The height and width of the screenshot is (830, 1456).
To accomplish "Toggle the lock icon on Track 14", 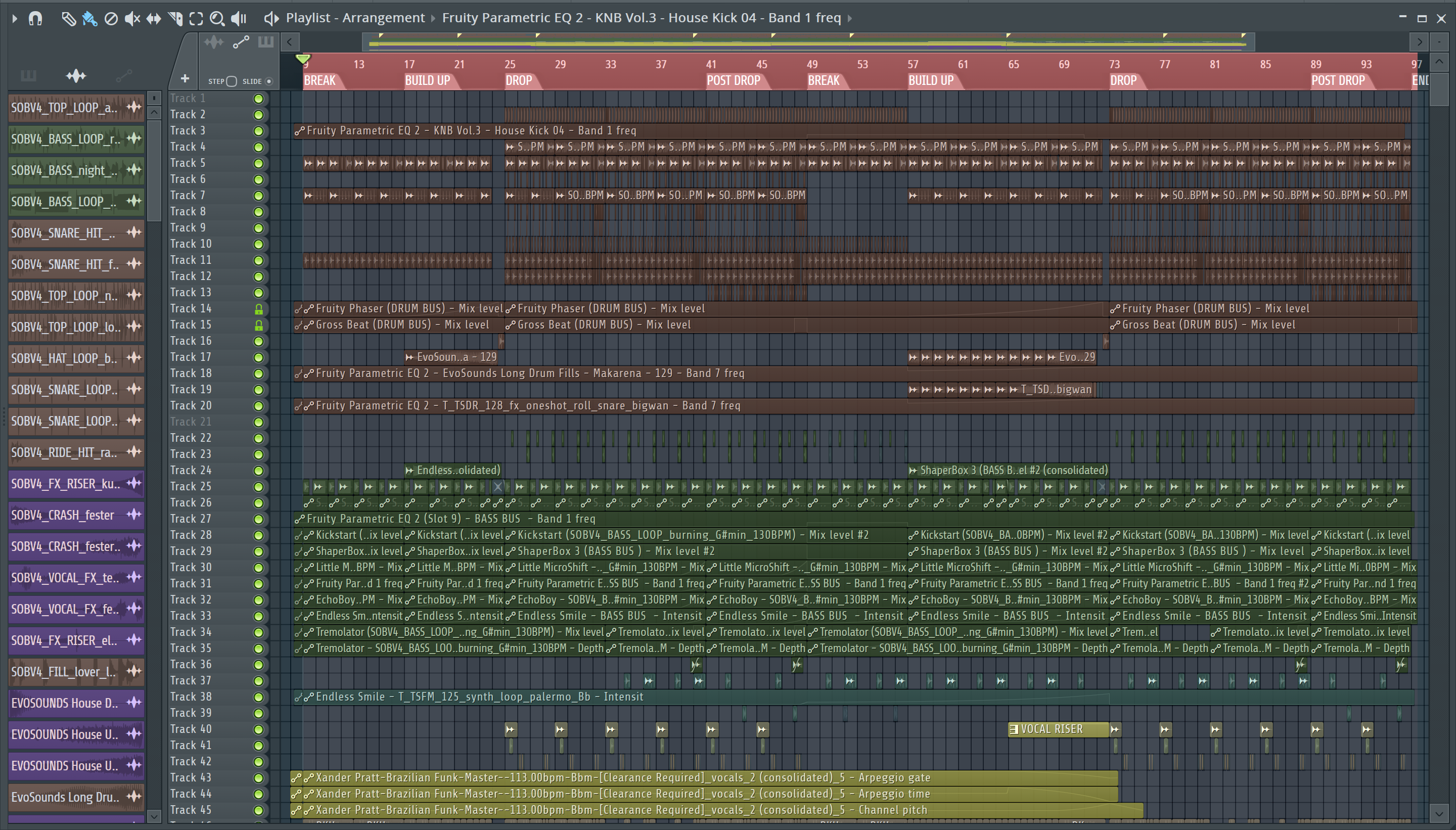I will click(x=258, y=309).
